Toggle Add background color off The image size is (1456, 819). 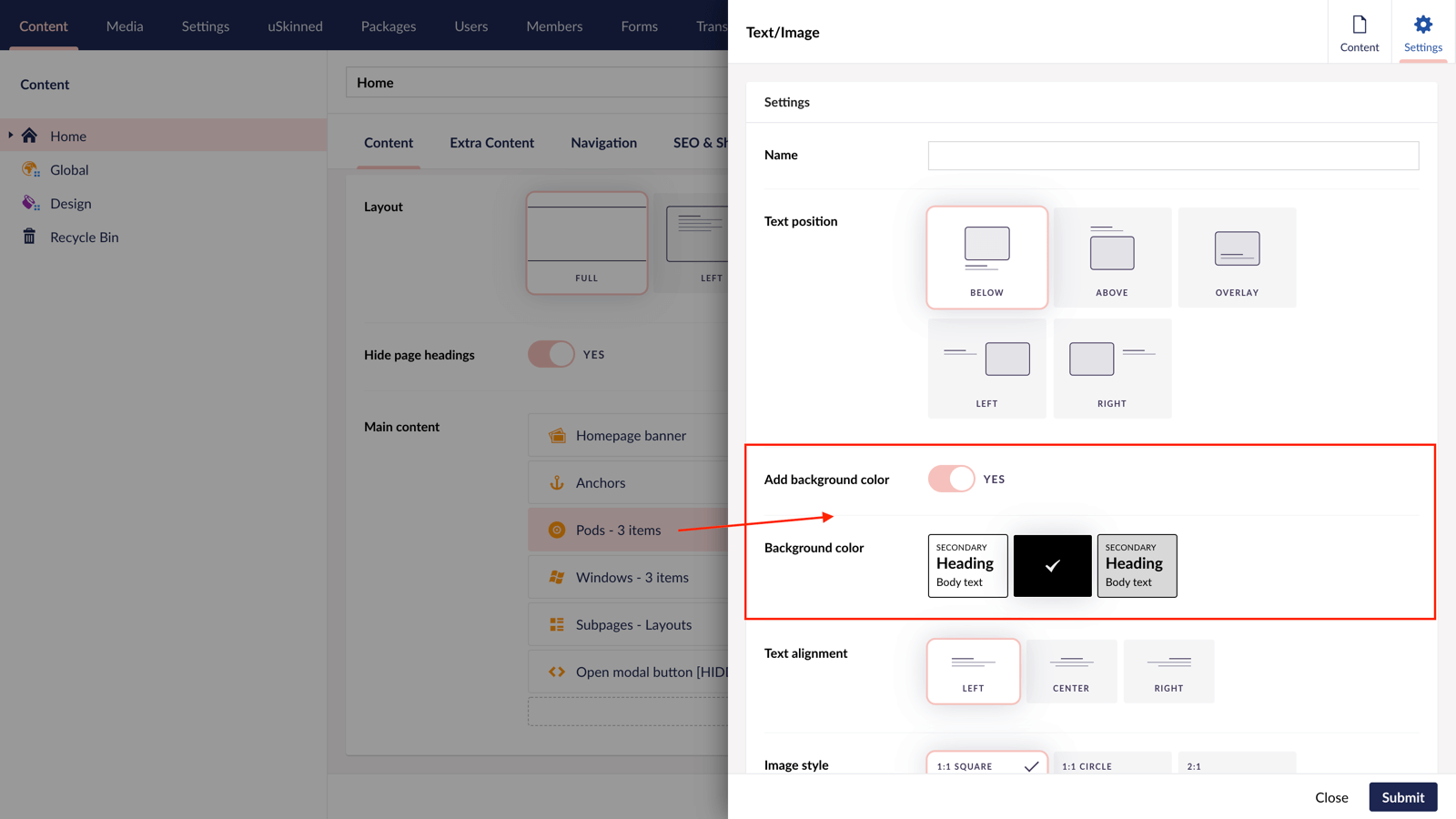951,479
